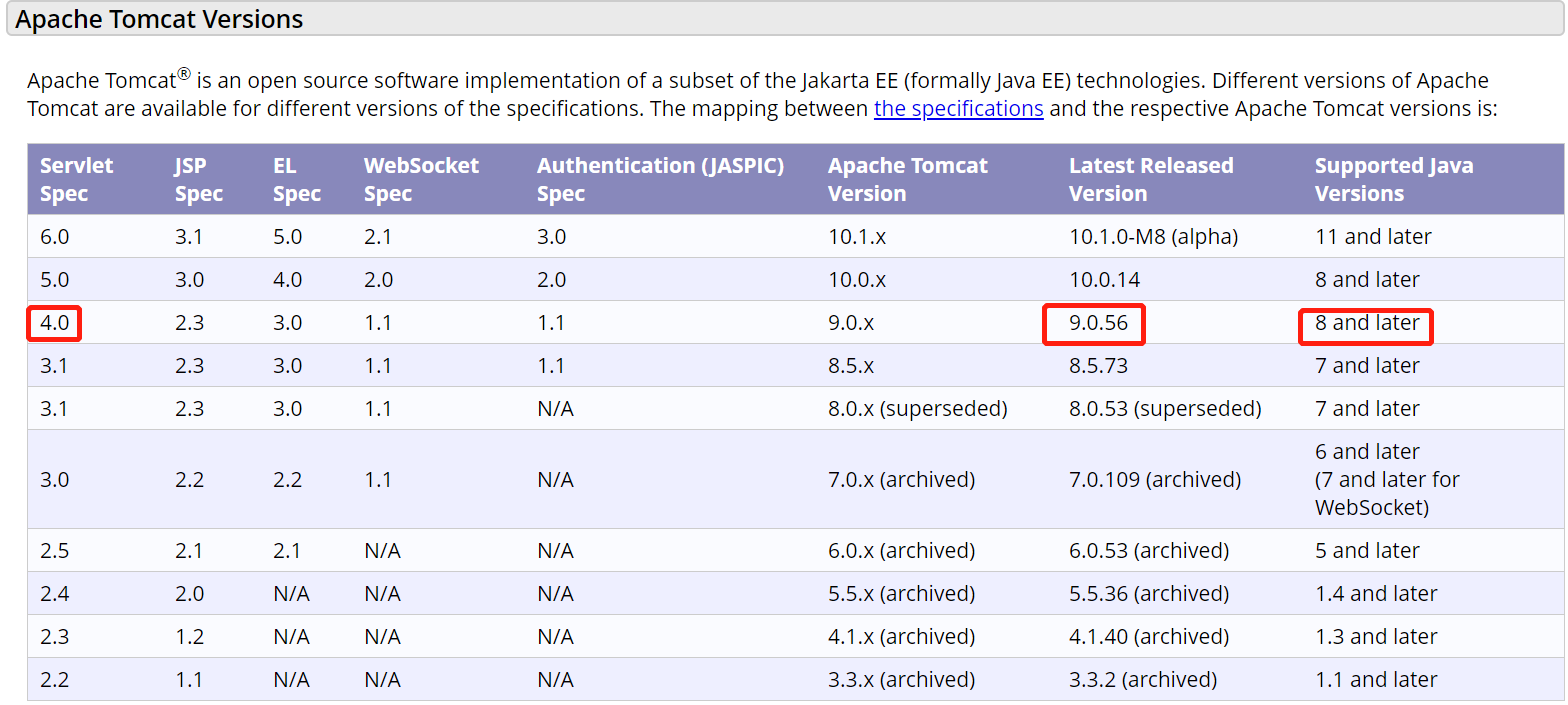The width and height of the screenshot is (1568, 705).
Task: Select the "8.0.53 (superseded)" release cell
Action: (1165, 409)
